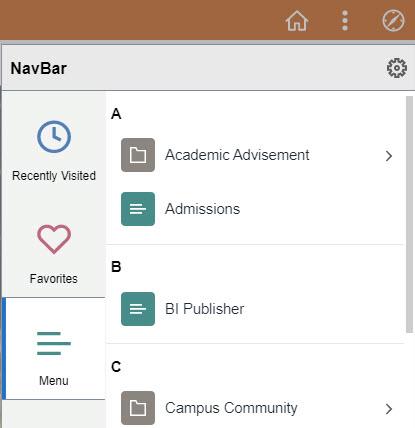415x428 pixels.
Task: Click the Favorites heart icon
Action: pyautogui.click(x=54, y=239)
